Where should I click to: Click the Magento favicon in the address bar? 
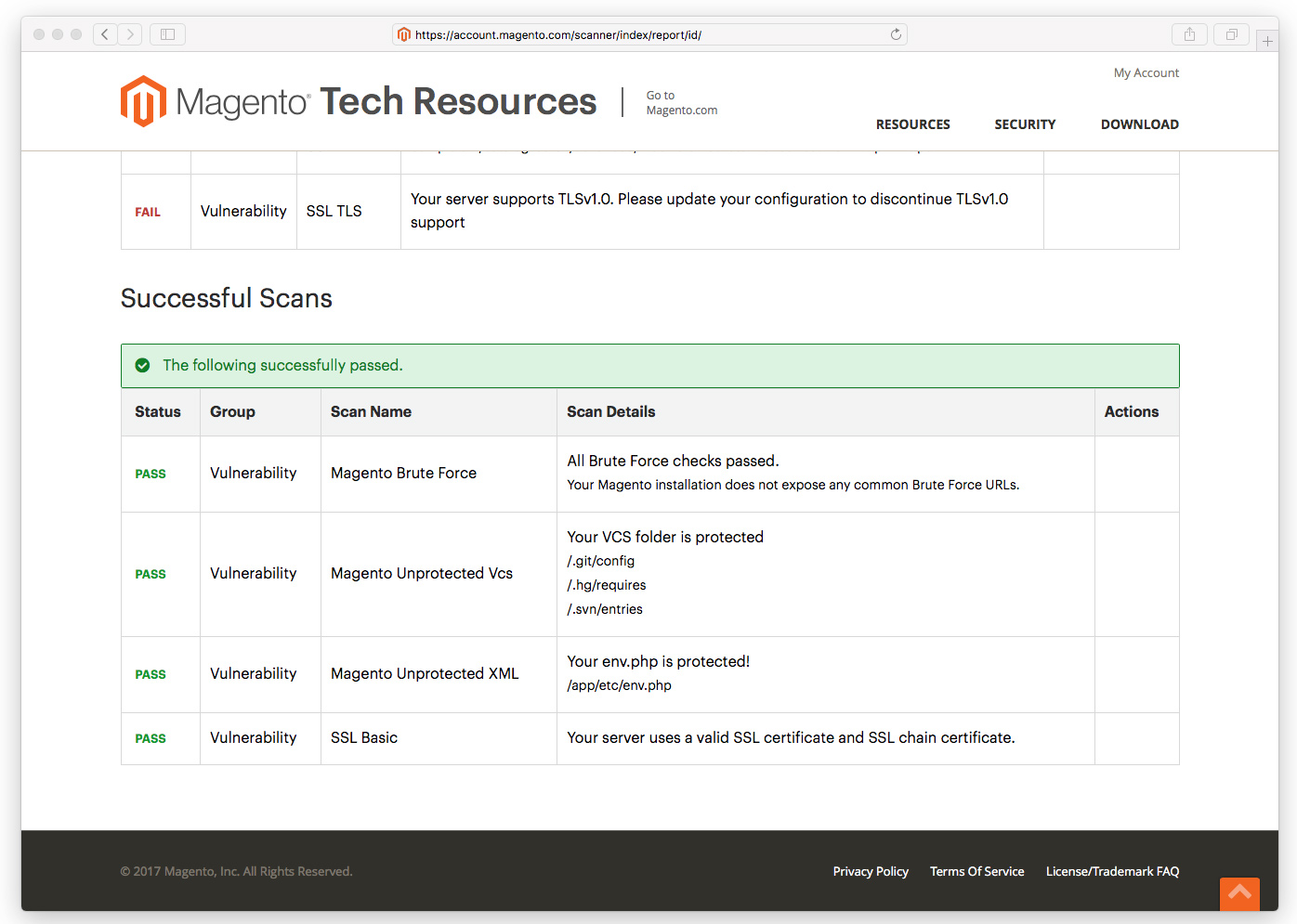403,33
